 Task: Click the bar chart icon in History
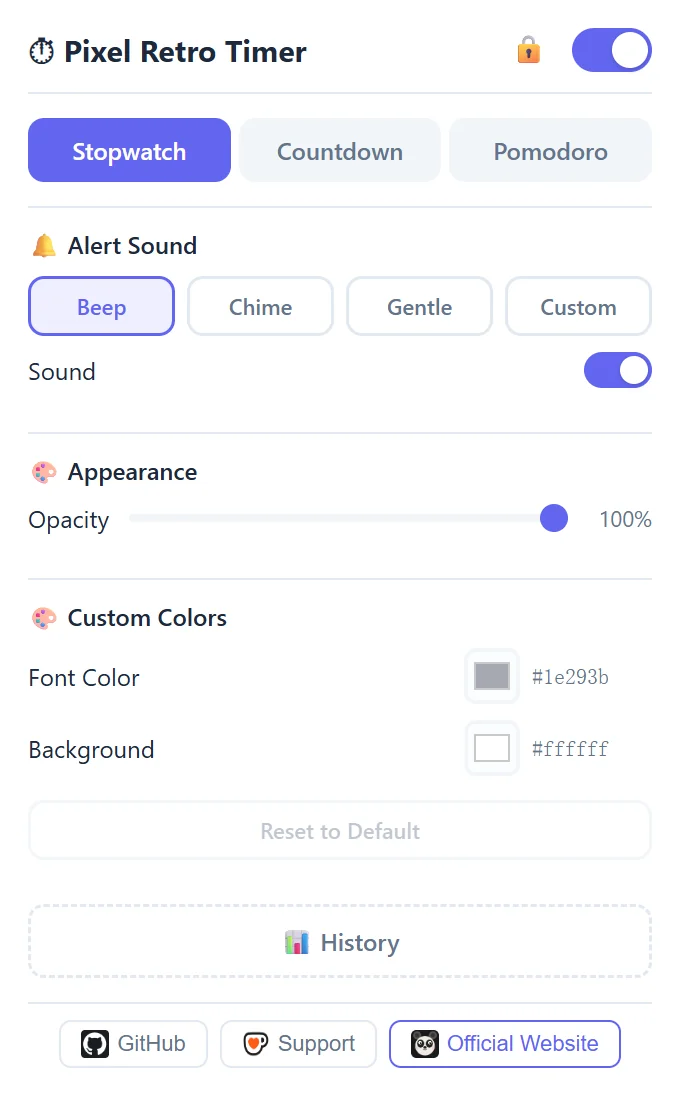[x=296, y=942]
